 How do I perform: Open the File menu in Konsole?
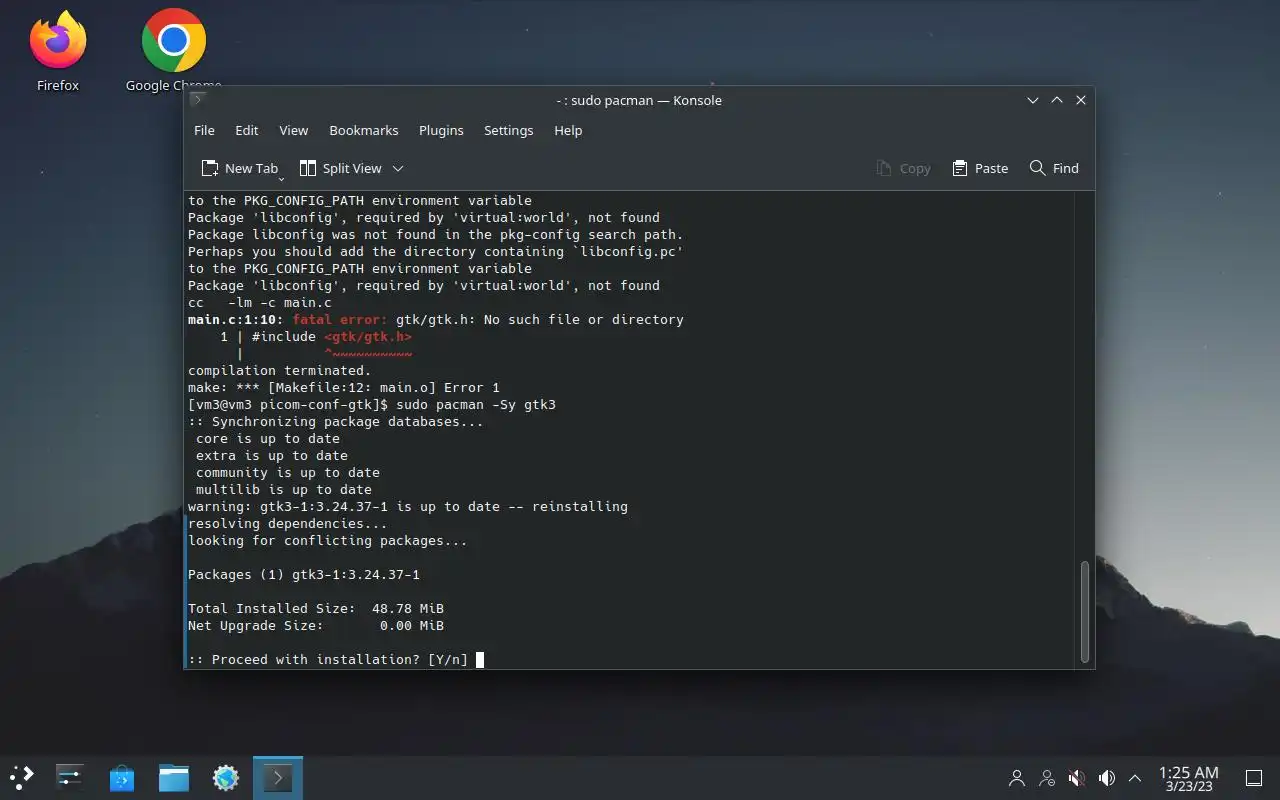click(204, 130)
